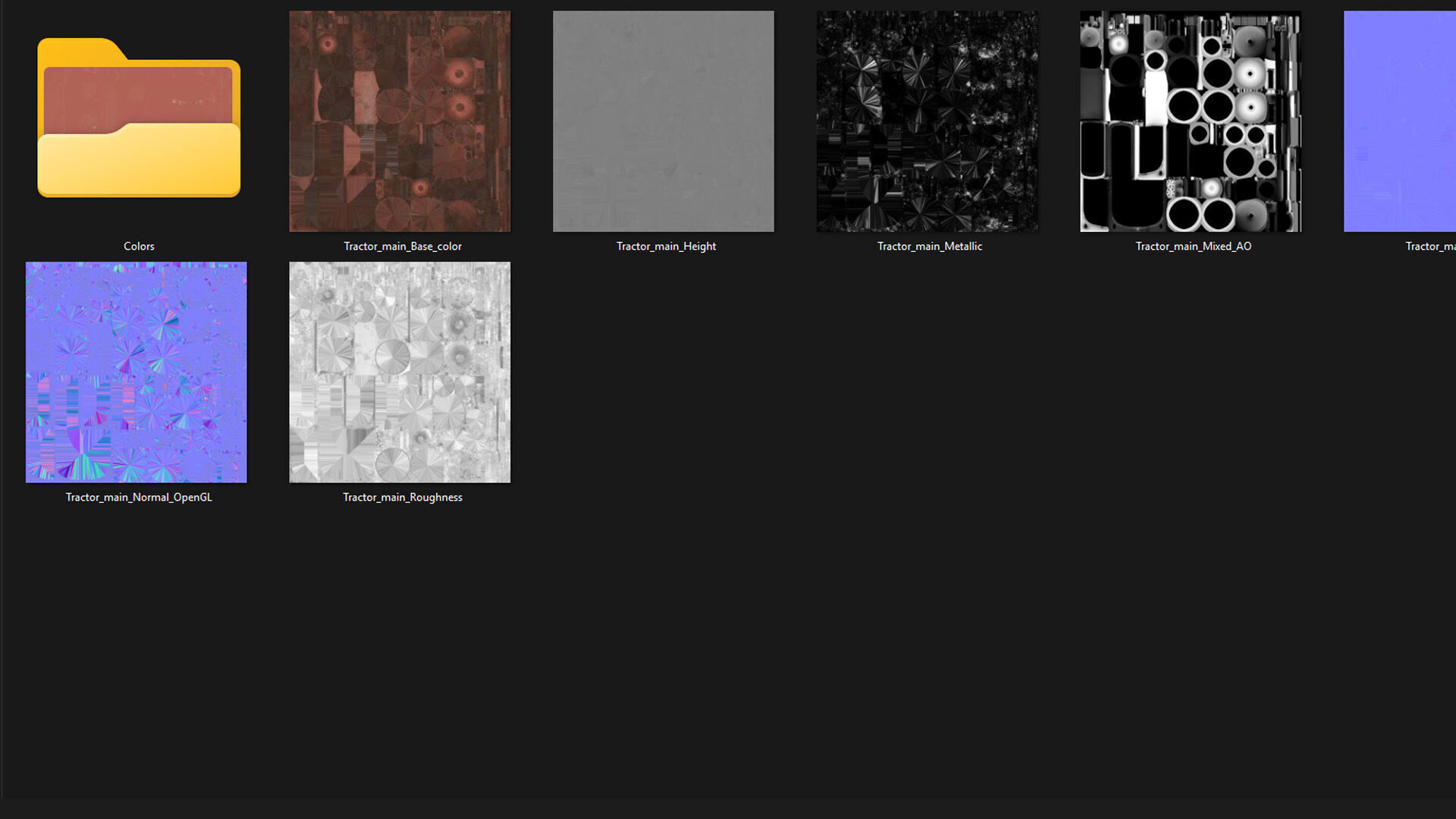Click the Tractor_main_Base_color filename text

402,246
